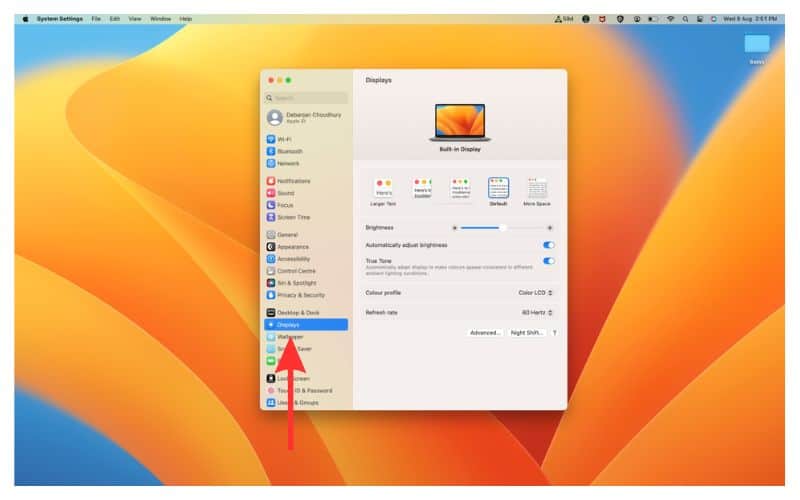Open Privacy & Security pane
800x500 pixels.
coord(299,295)
